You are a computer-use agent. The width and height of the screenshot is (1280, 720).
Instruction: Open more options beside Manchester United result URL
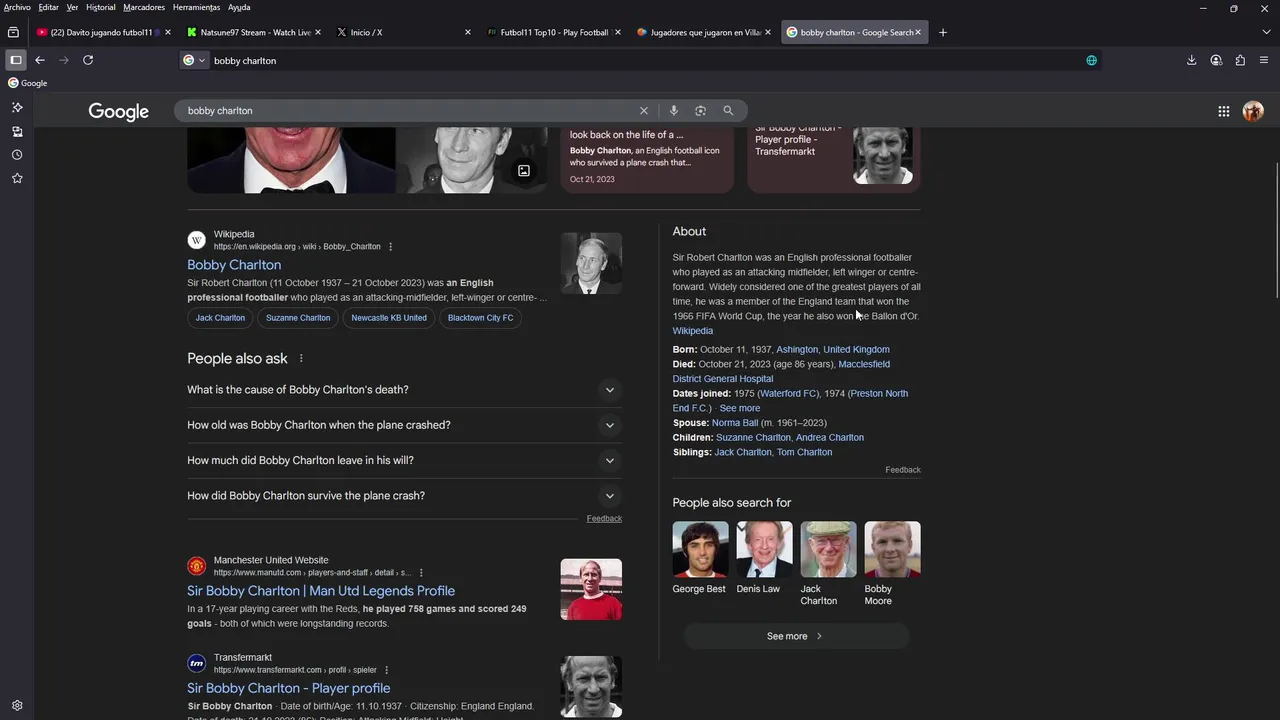click(421, 573)
